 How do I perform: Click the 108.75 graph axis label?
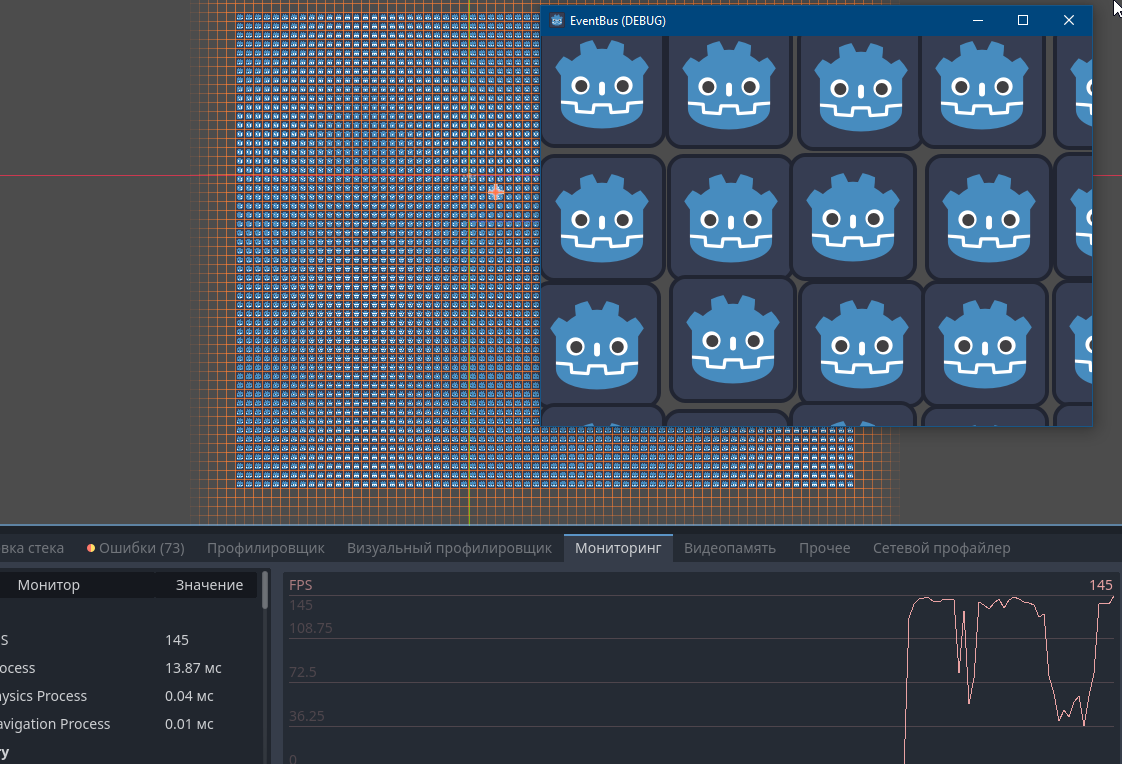[311, 628]
